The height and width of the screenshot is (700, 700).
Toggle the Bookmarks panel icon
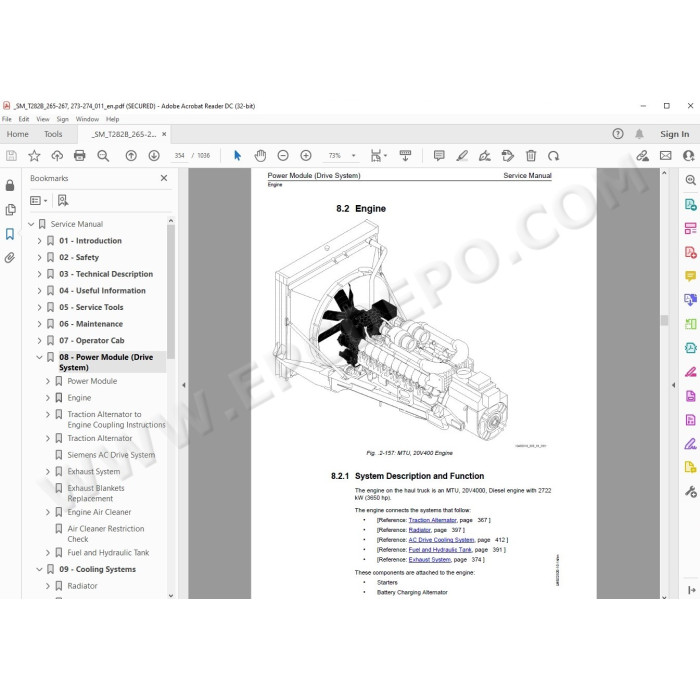(x=10, y=234)
